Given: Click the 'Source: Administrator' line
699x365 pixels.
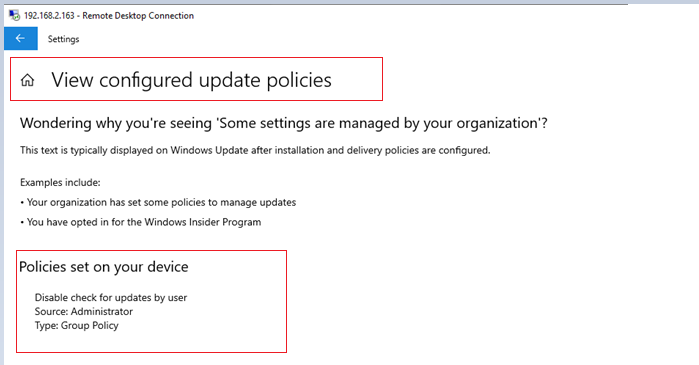Looking at the screenshot, I should coord(84,312).
